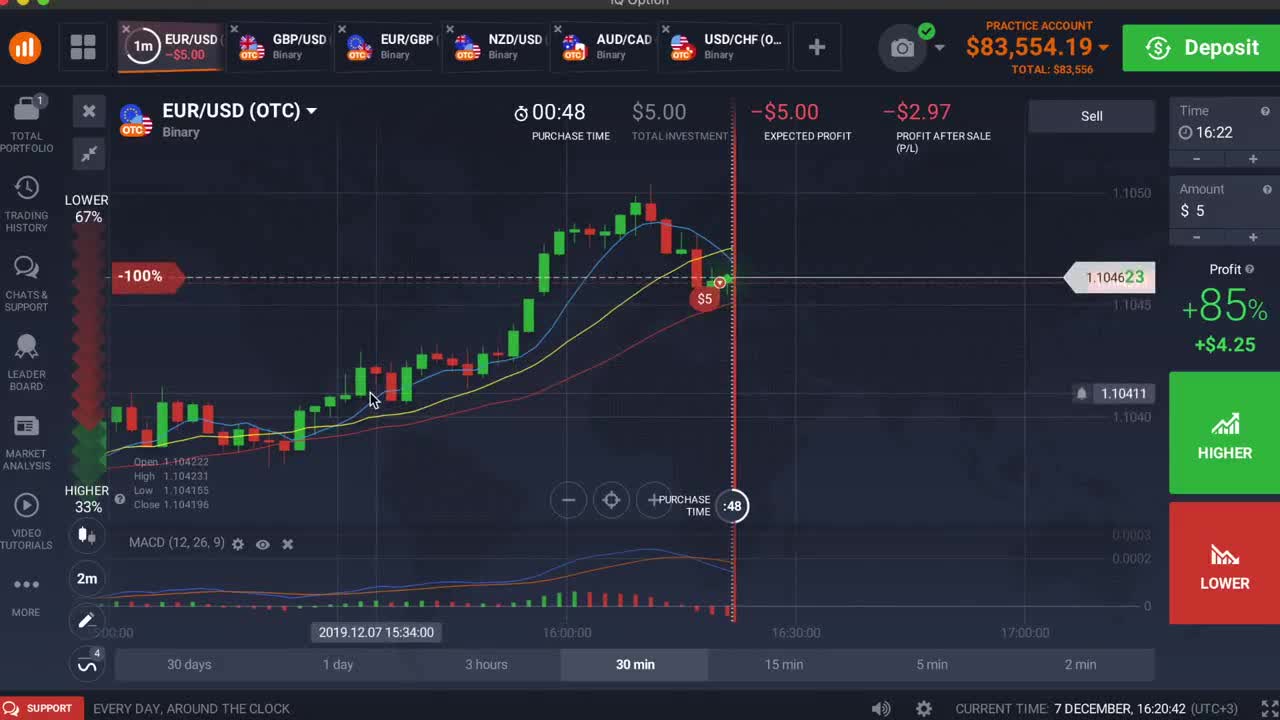This screenshot has height=720, width=1280.
Task: Increase expiration time plus
Action: click(x=1253, y=159)
